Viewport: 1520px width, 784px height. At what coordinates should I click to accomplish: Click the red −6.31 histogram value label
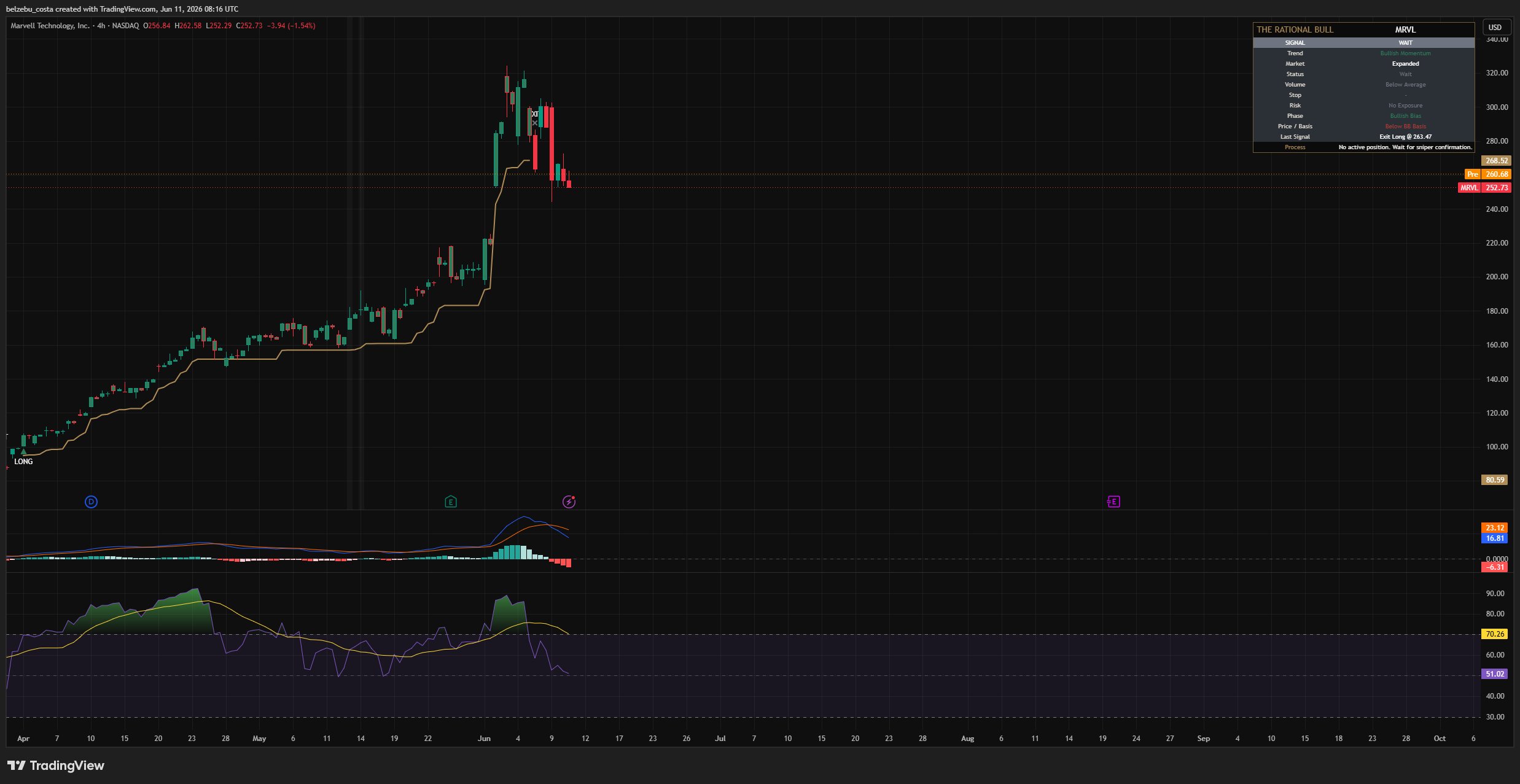(x=1495, y=567)
